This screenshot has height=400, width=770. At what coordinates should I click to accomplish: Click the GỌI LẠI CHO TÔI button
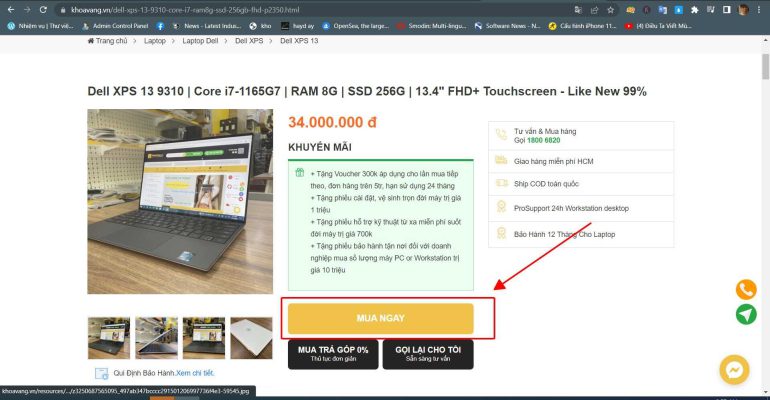(x=428, y=354)
